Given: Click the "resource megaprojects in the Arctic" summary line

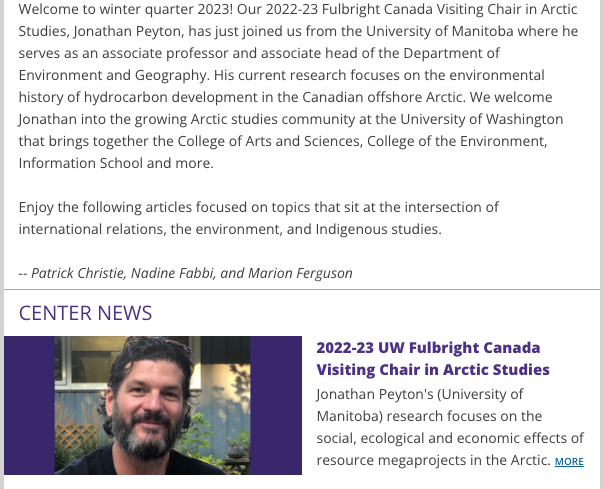Looking at the screenshot, I should pyautogui.click(x=433, y=460).
